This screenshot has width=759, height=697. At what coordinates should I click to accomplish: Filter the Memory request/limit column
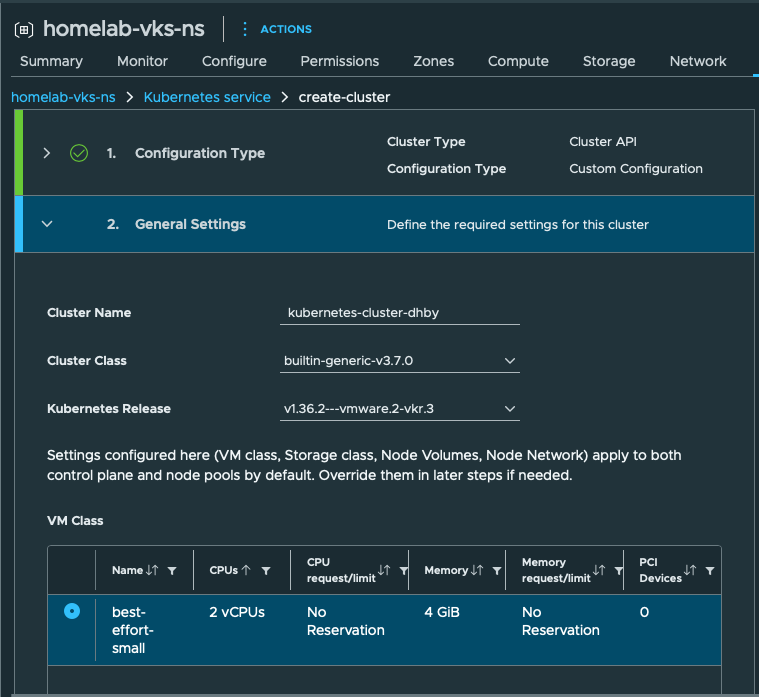tap(618, 571)
